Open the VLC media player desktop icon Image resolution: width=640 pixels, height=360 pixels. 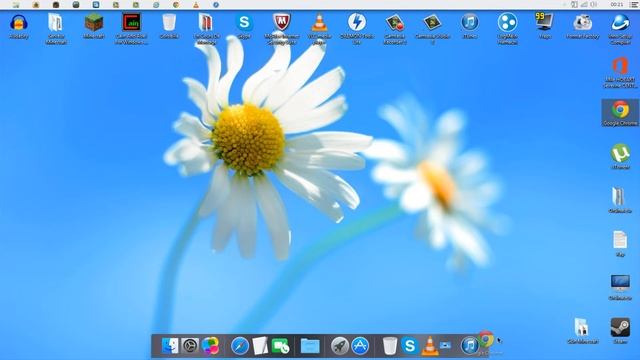coord(319,22)
